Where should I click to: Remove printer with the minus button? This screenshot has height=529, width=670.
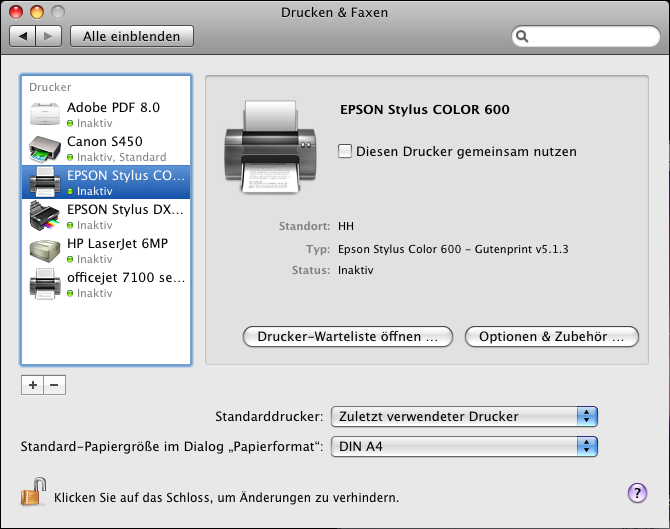click(x=54, y=385)
